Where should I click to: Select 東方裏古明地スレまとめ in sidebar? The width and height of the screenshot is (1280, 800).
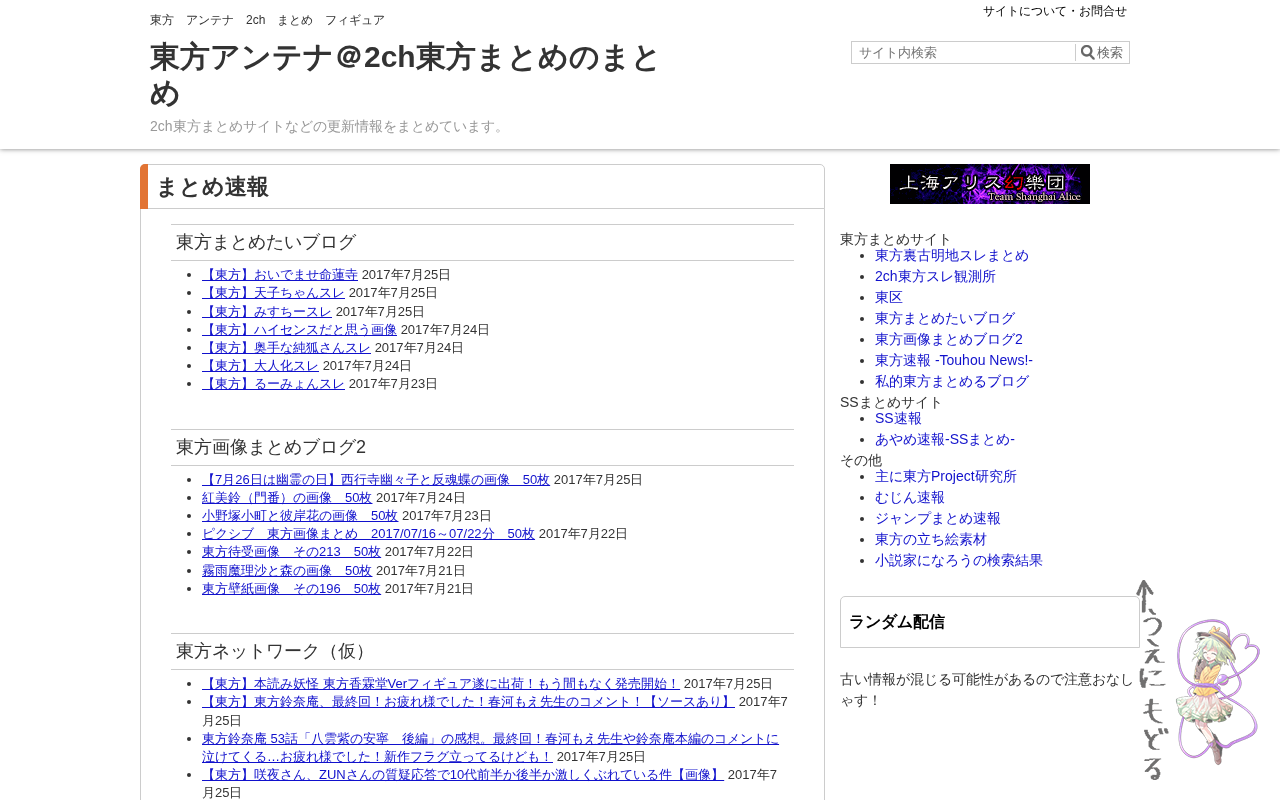point(952,255)
